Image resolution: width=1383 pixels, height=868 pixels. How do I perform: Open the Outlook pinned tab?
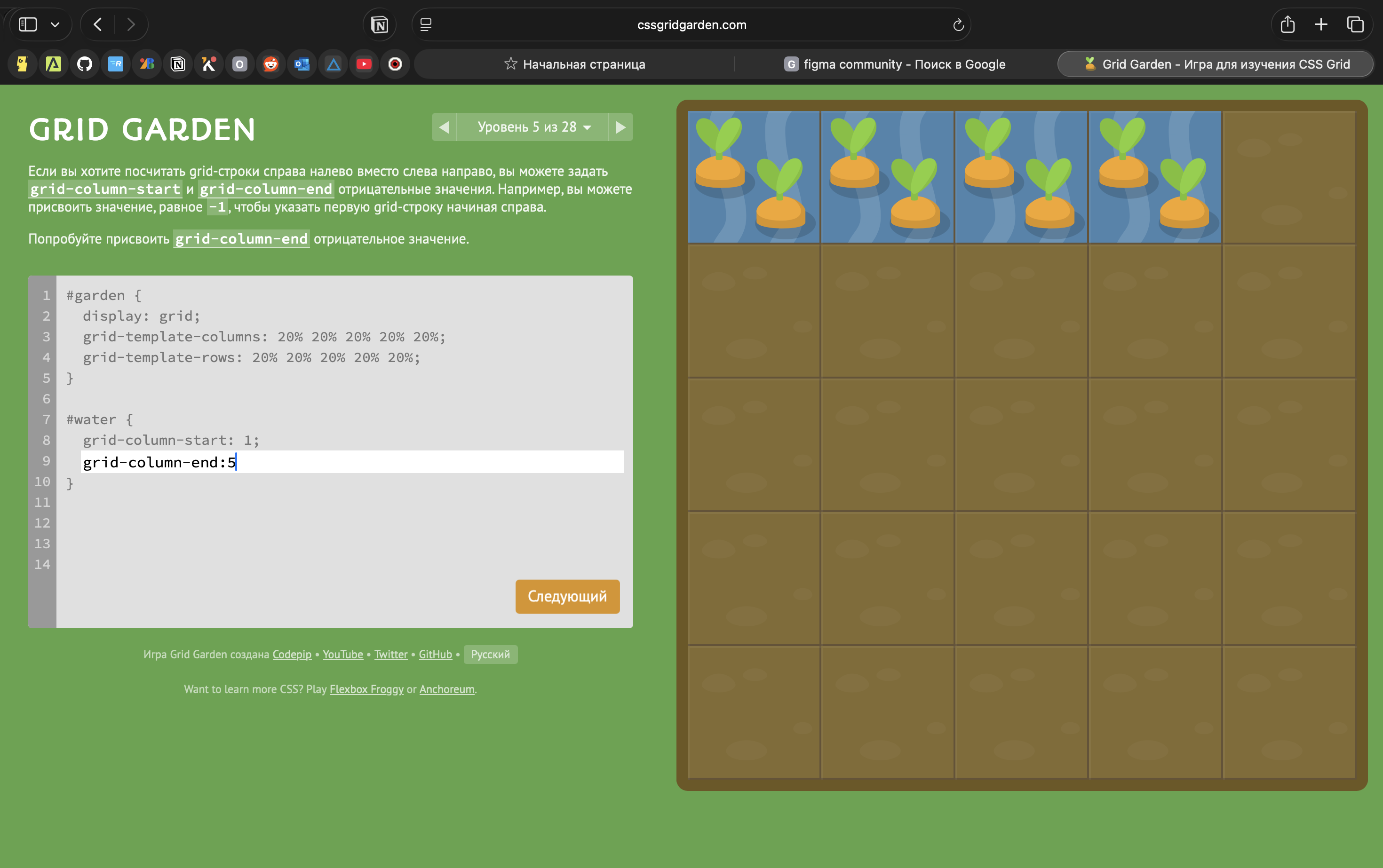(x=302, y=64)
